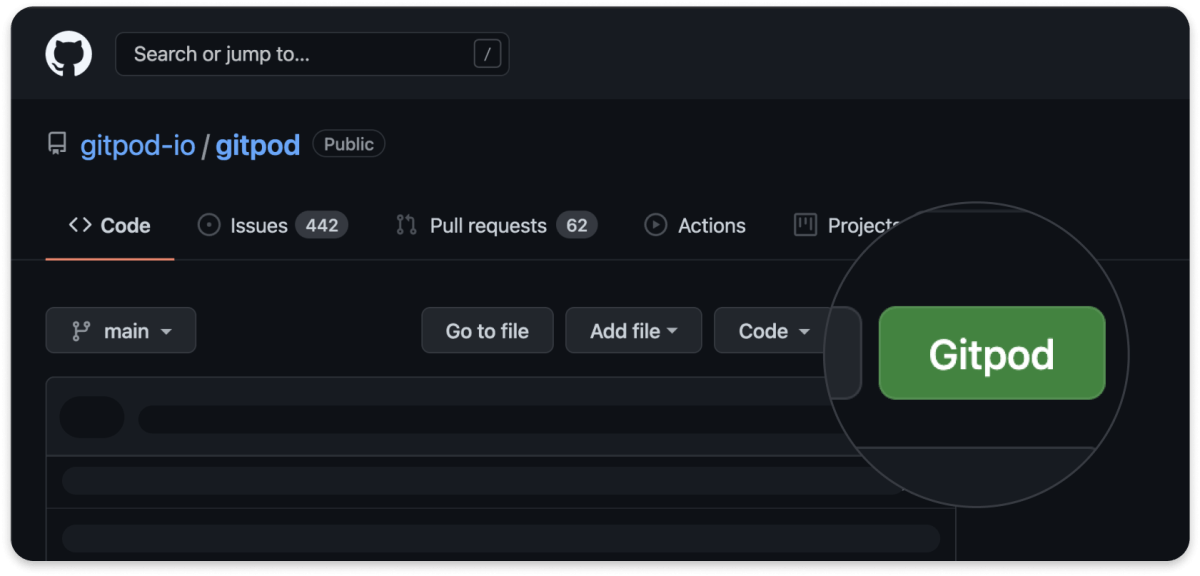Open the main branch selector

[120, 330]
